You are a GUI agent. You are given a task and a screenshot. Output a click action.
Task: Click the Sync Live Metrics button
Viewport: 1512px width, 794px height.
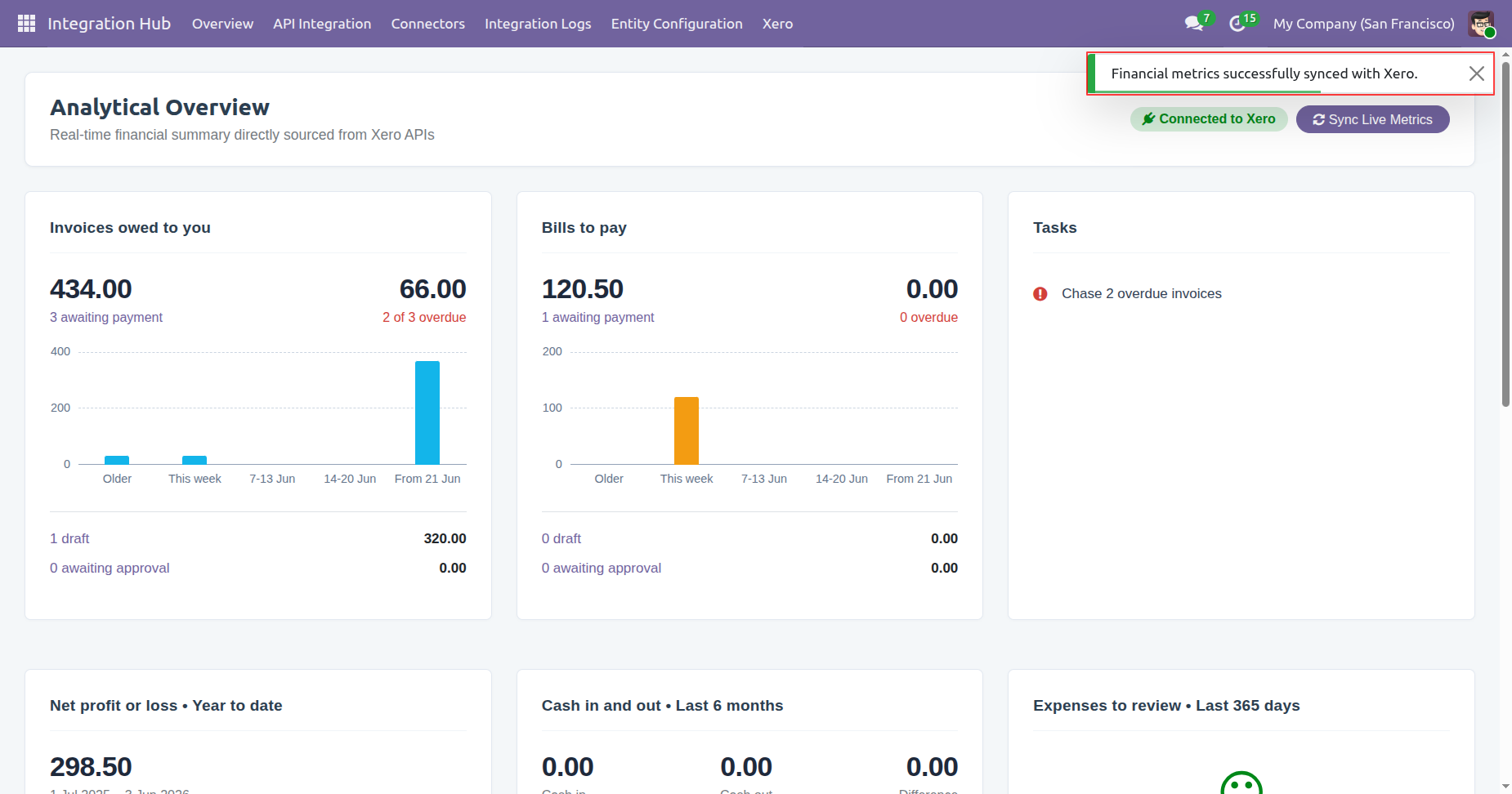[1373, 119]
